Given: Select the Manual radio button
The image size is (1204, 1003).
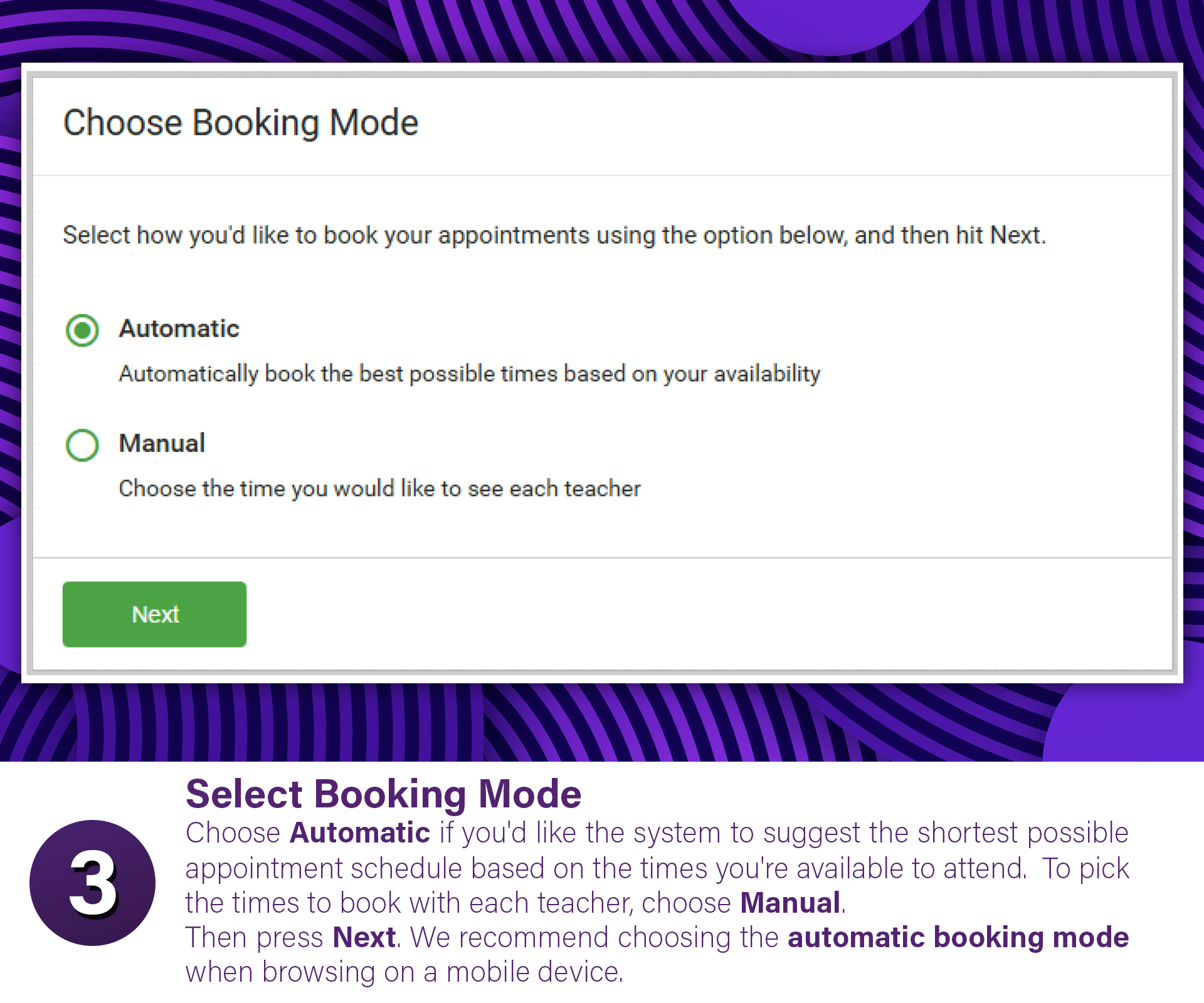Looking at the screenshot, I should pyautogui.click(x=82, y=445).
